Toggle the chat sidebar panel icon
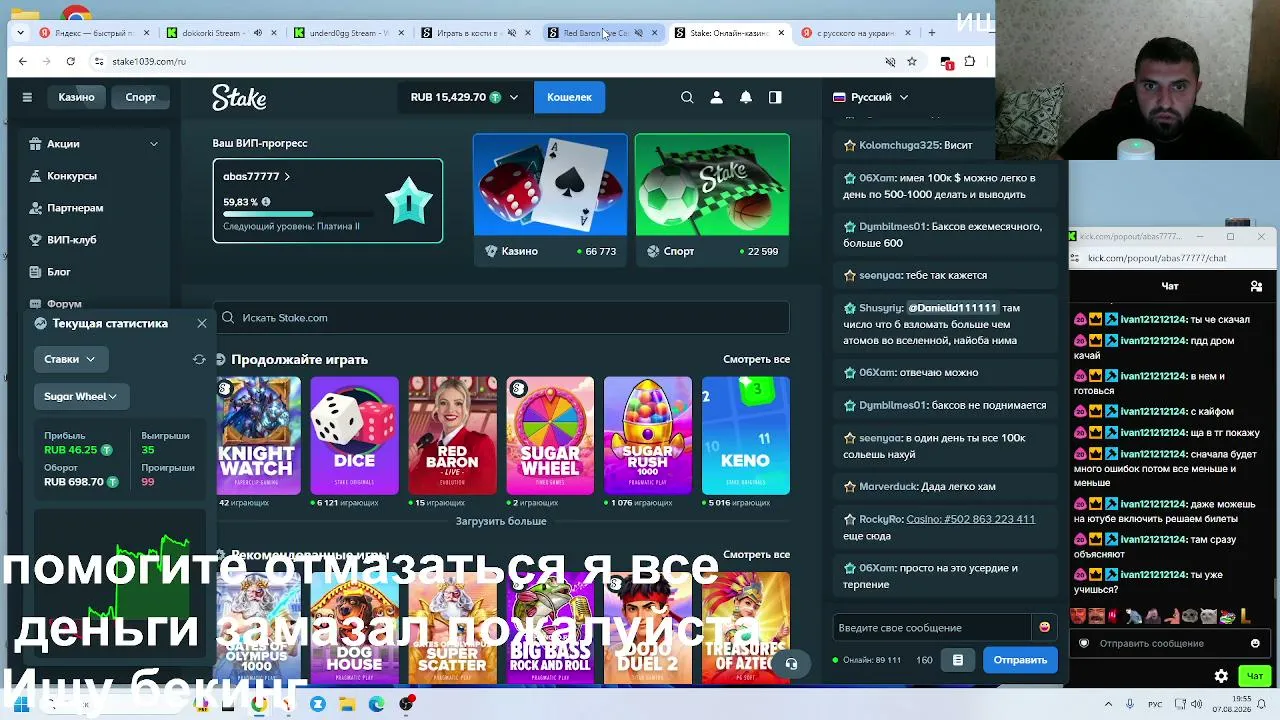The height and width of the screenshot is (720, 1280). click(775, 97)
